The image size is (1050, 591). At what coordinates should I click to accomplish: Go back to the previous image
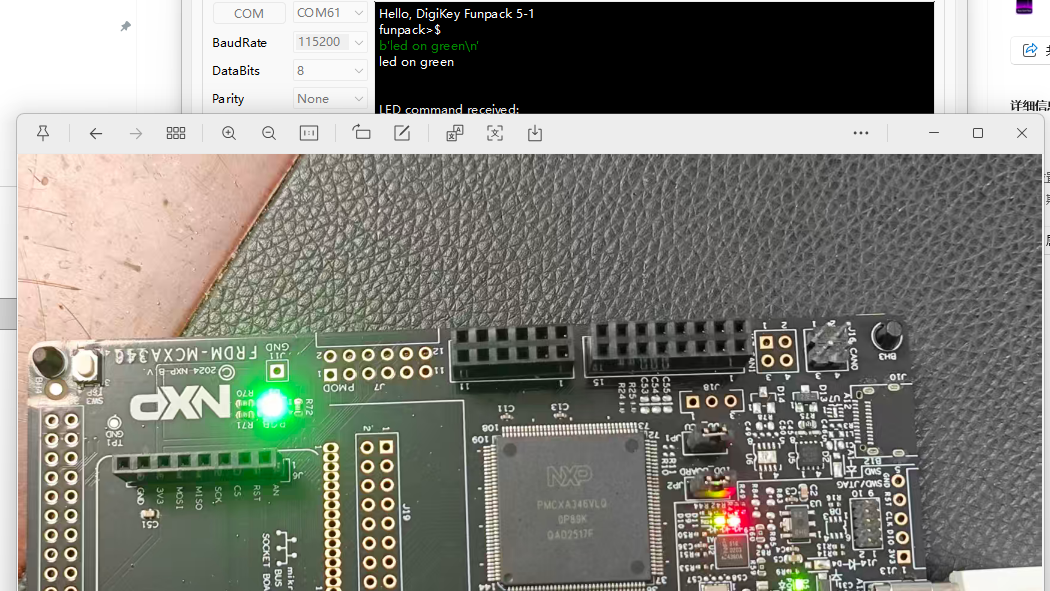(96, 133)
